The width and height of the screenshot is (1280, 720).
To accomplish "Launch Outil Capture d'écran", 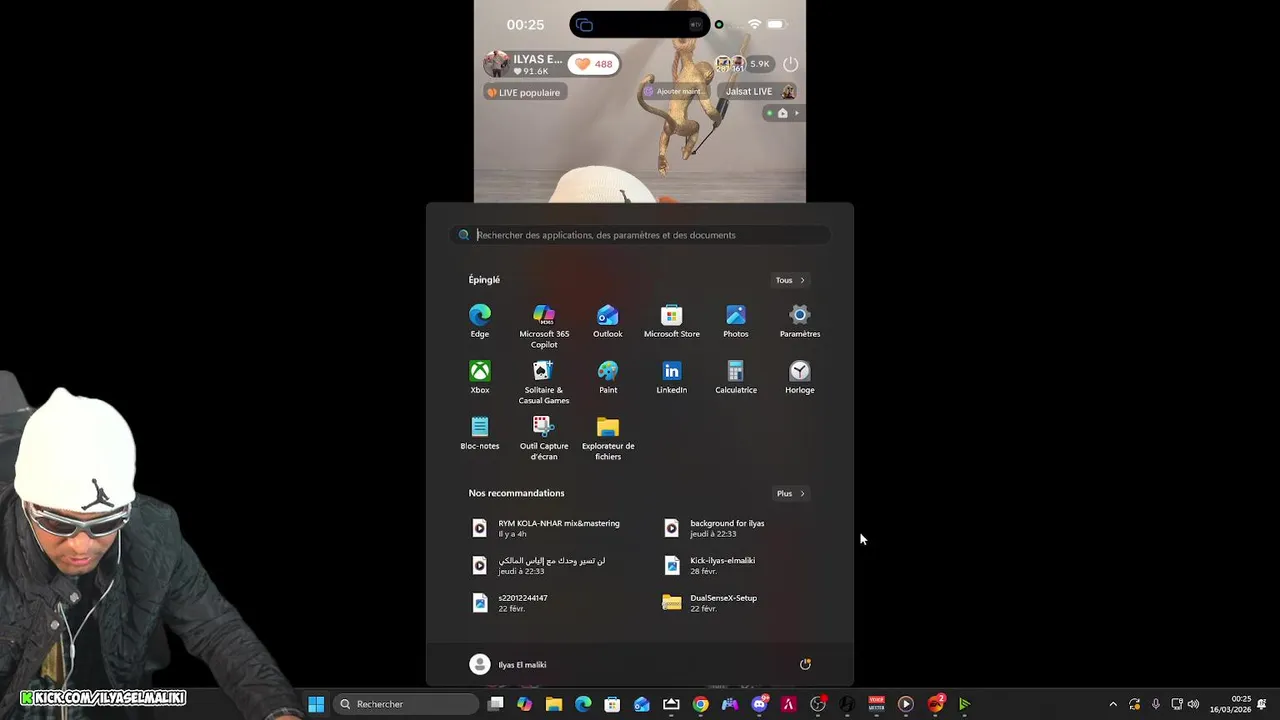I will pos(544,438).
